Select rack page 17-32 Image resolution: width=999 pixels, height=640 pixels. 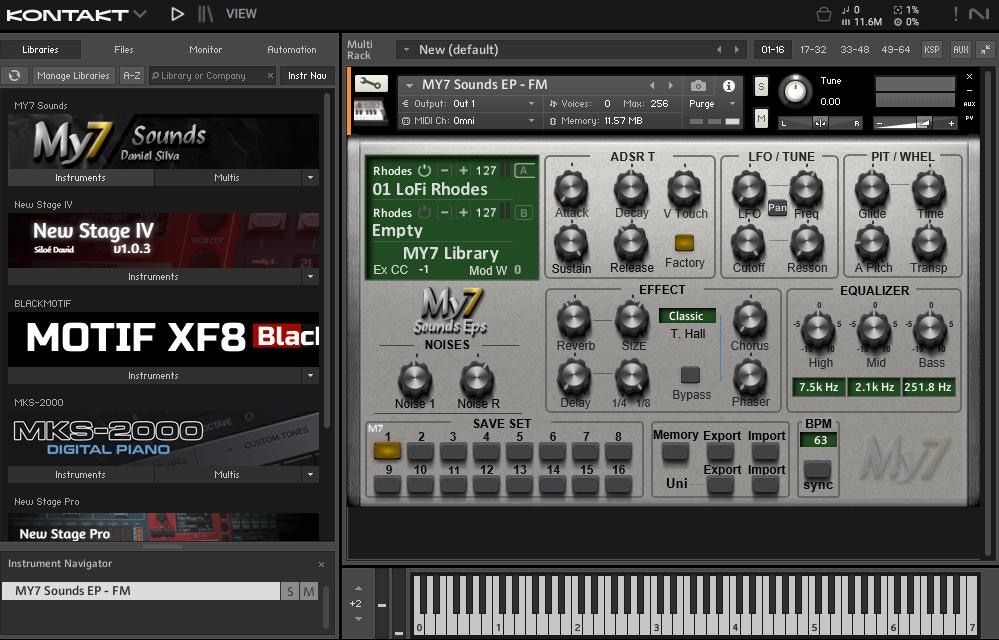click(x=813, y=50)
